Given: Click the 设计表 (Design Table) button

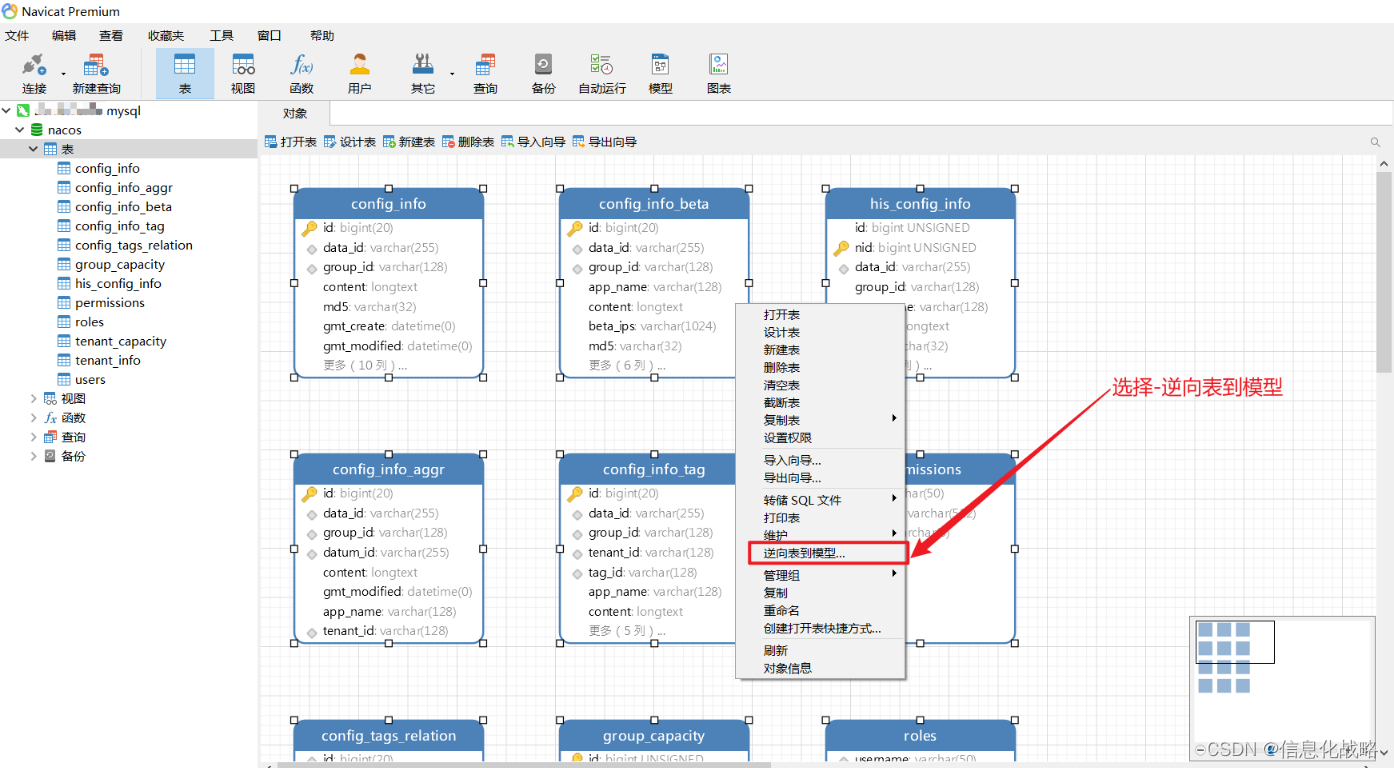Looking at the screenshot, I should [349, 142].
